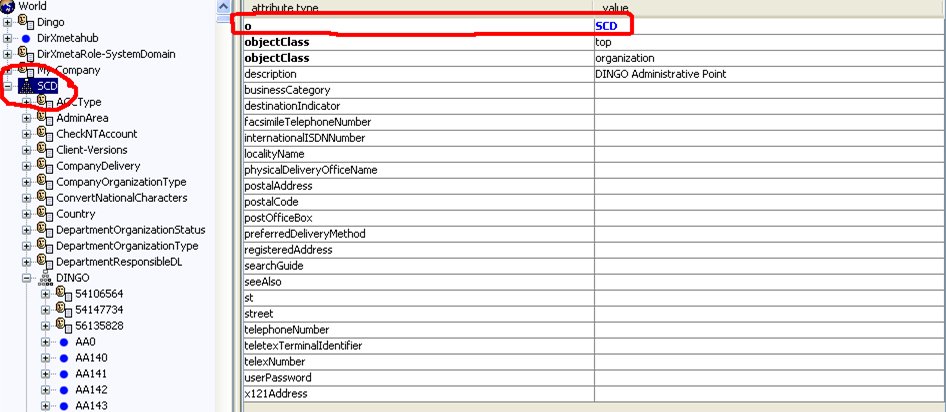Image resolution: width=946 pixels, height=412 pixels.
Task: Click the empty businessCategory value field
Action: tap(769, 90)
